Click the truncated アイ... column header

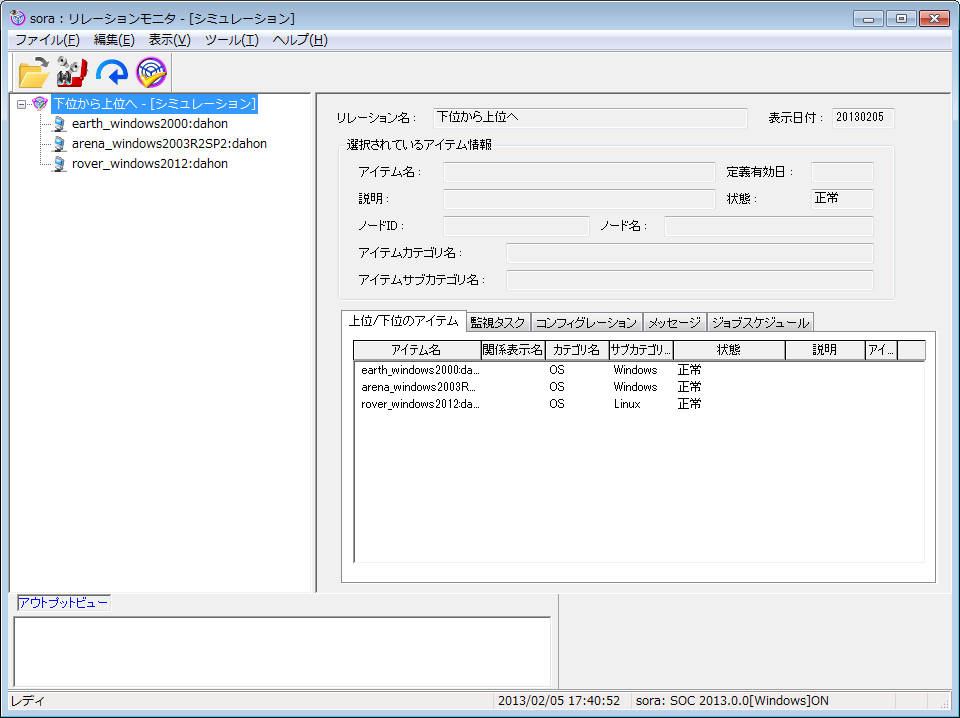pos(881,350)
